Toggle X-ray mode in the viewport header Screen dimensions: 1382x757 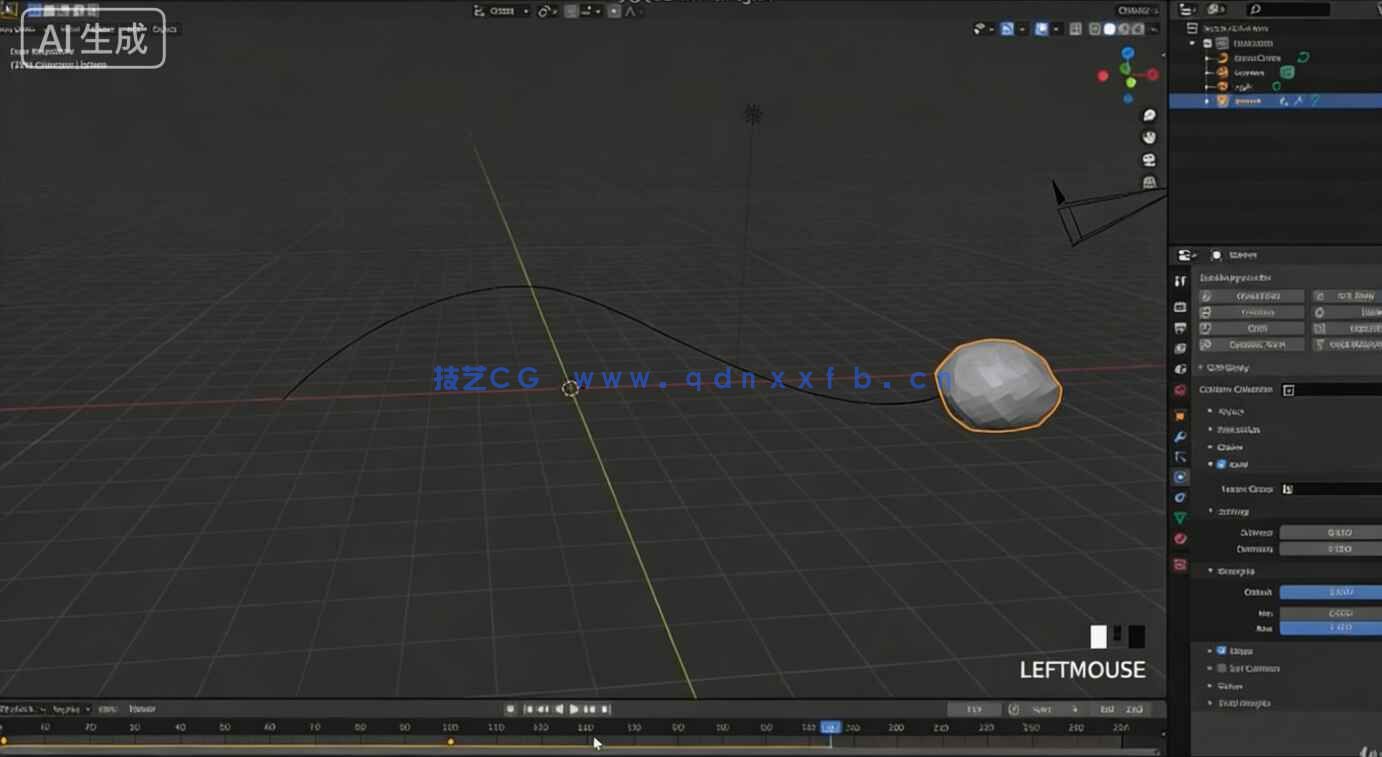(1076, 29)
